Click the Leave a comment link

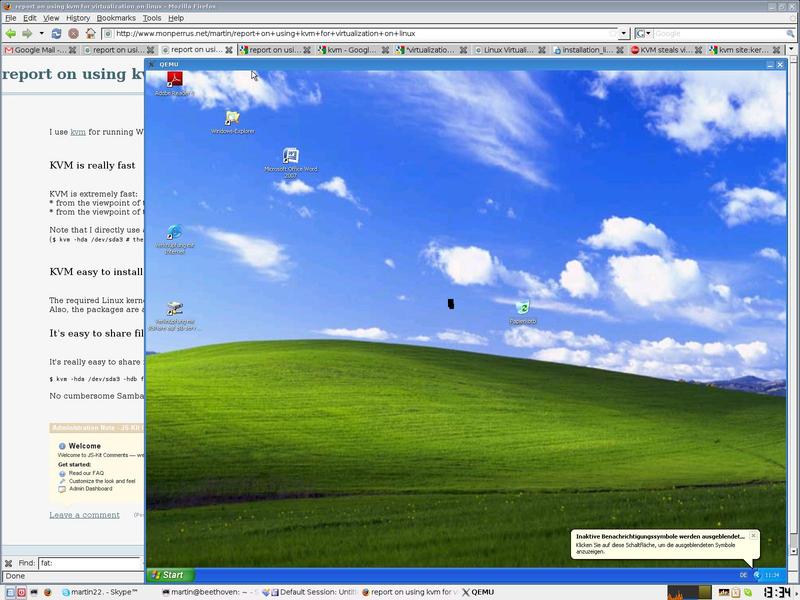point(84,515)
